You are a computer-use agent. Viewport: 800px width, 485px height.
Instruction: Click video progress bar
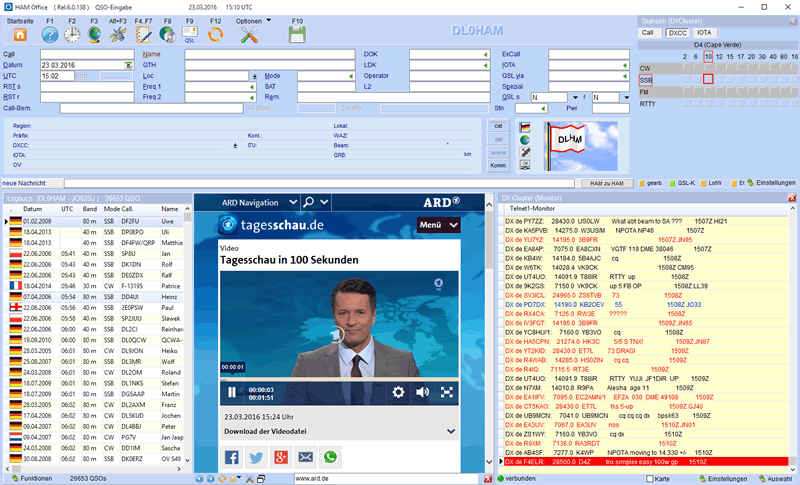(339, 380)
